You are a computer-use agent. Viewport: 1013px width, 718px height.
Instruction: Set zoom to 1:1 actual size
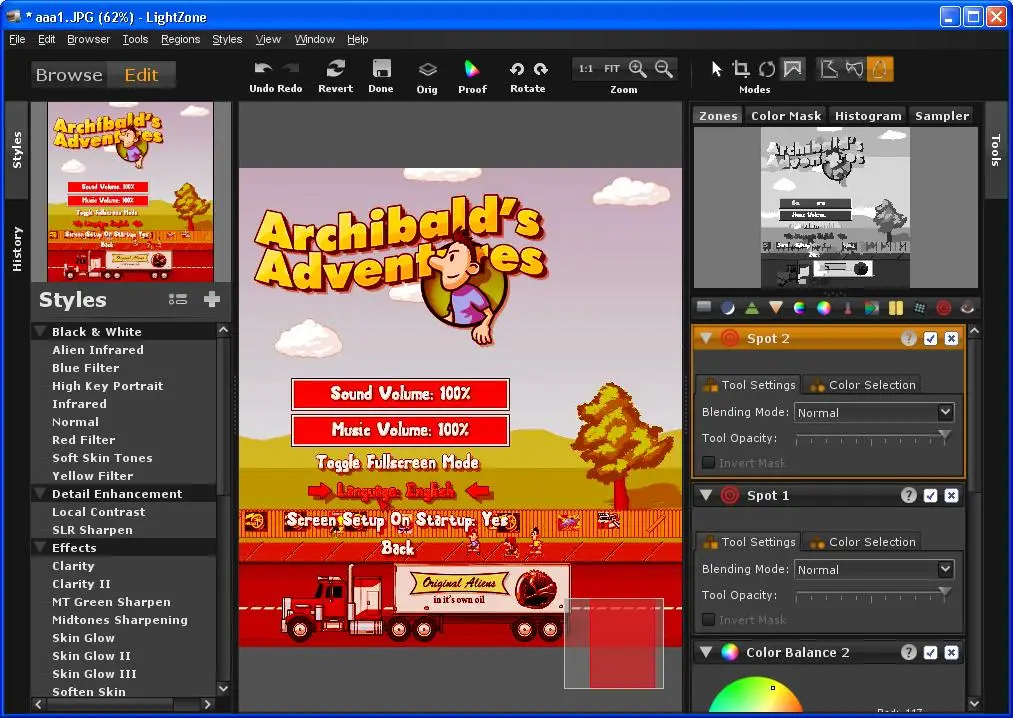(x=586, y=69)
